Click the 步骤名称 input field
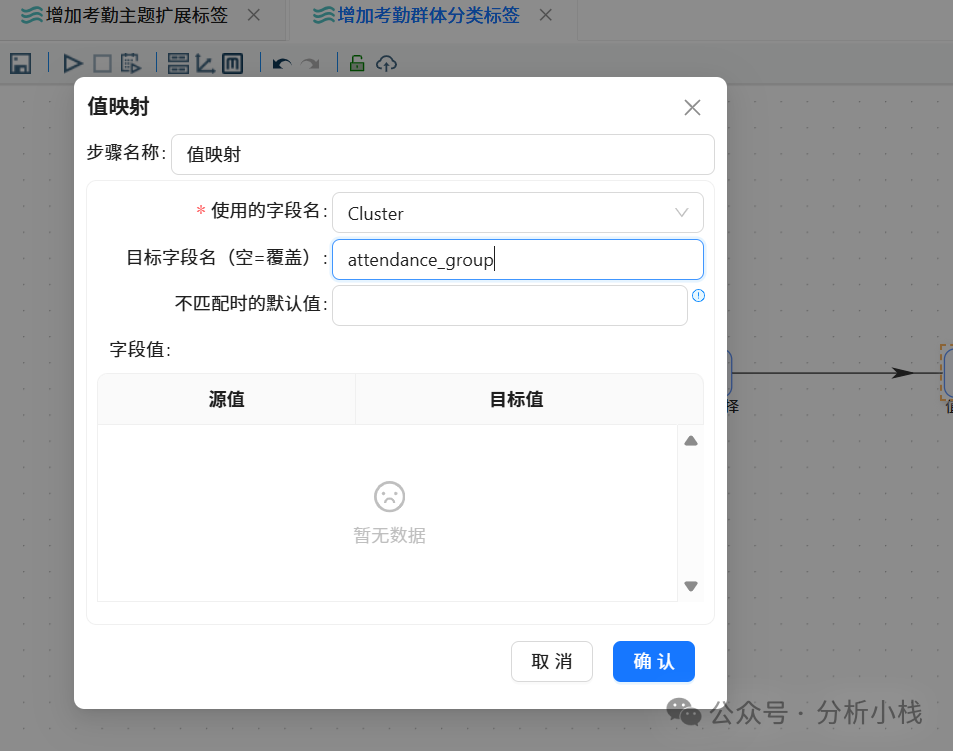Viewport: 953px width, 751px height. click(443, 154)
